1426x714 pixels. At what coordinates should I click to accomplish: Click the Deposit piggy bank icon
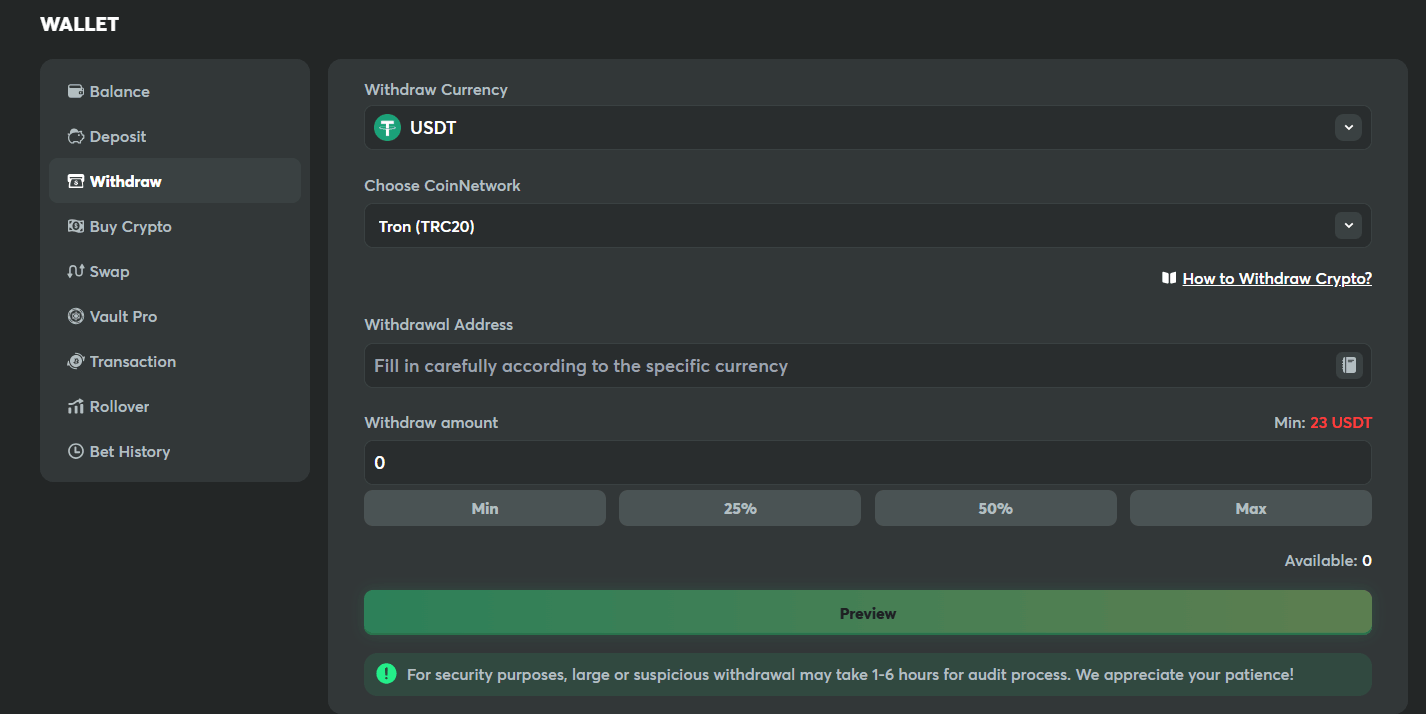75,136
